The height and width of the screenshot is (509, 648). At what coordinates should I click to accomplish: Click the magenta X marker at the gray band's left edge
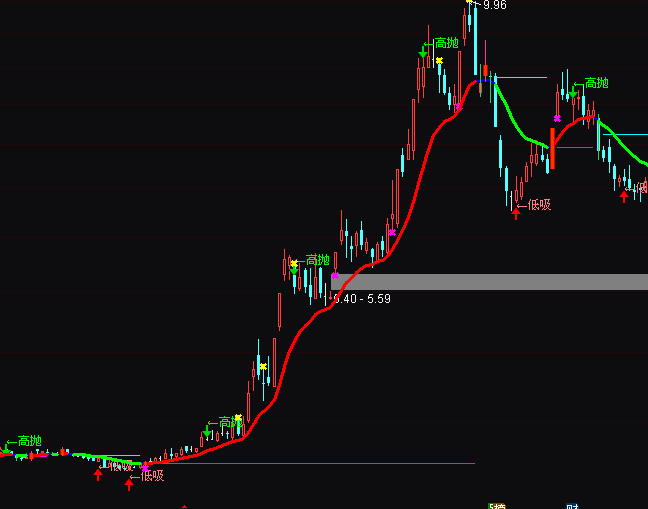335,275
